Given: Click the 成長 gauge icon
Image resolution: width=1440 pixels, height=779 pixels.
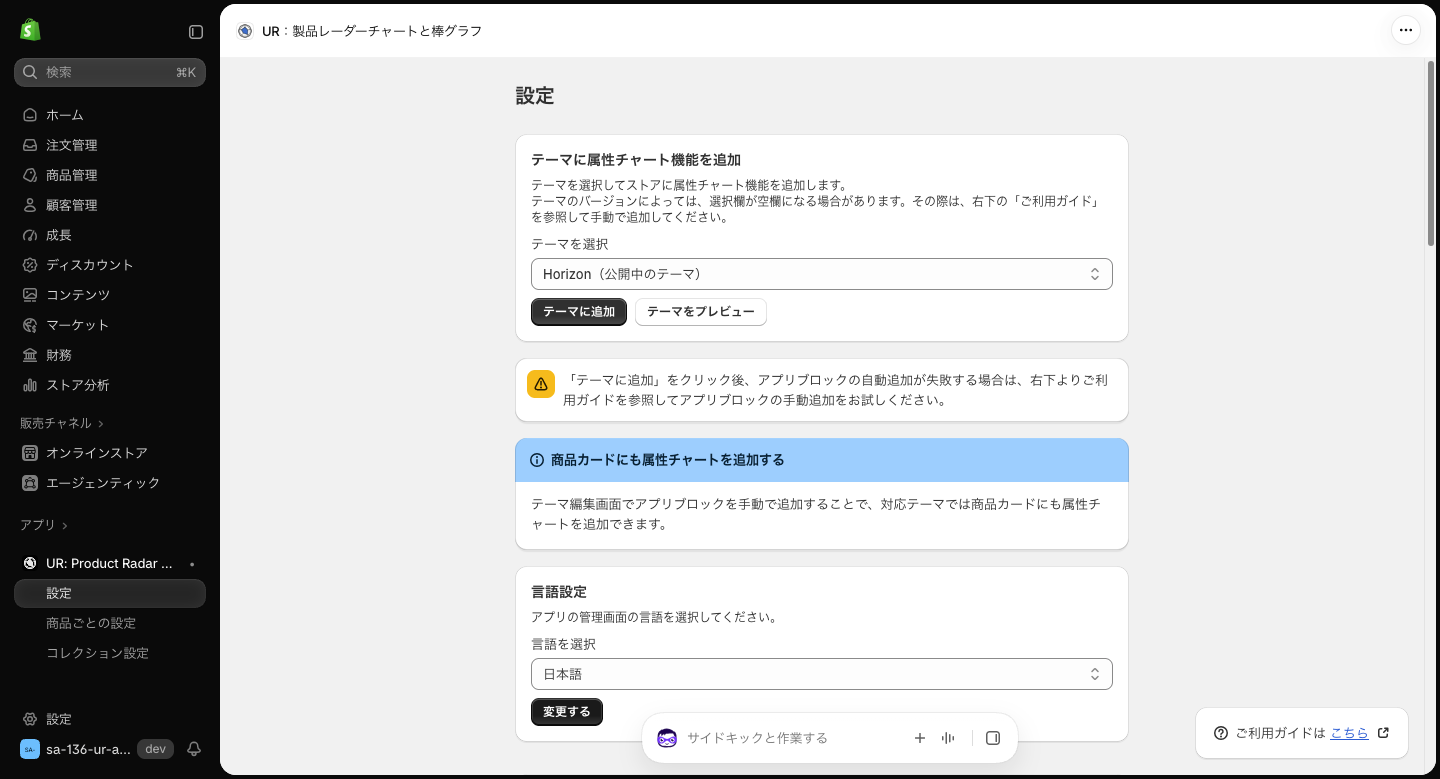Looking at the screenshot, I should coord(30,235).
